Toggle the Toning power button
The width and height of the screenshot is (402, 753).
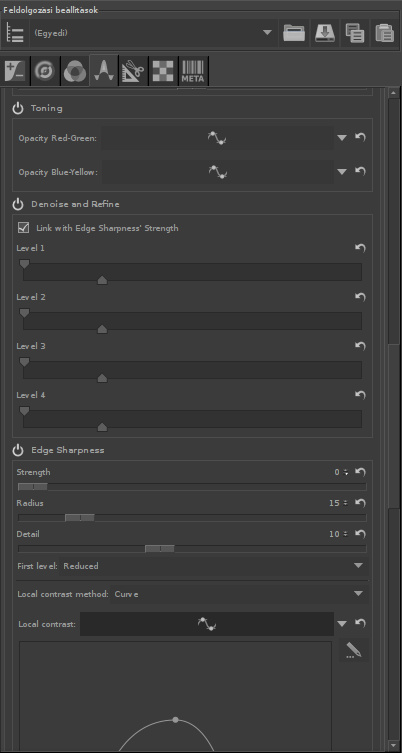[18, 109]
